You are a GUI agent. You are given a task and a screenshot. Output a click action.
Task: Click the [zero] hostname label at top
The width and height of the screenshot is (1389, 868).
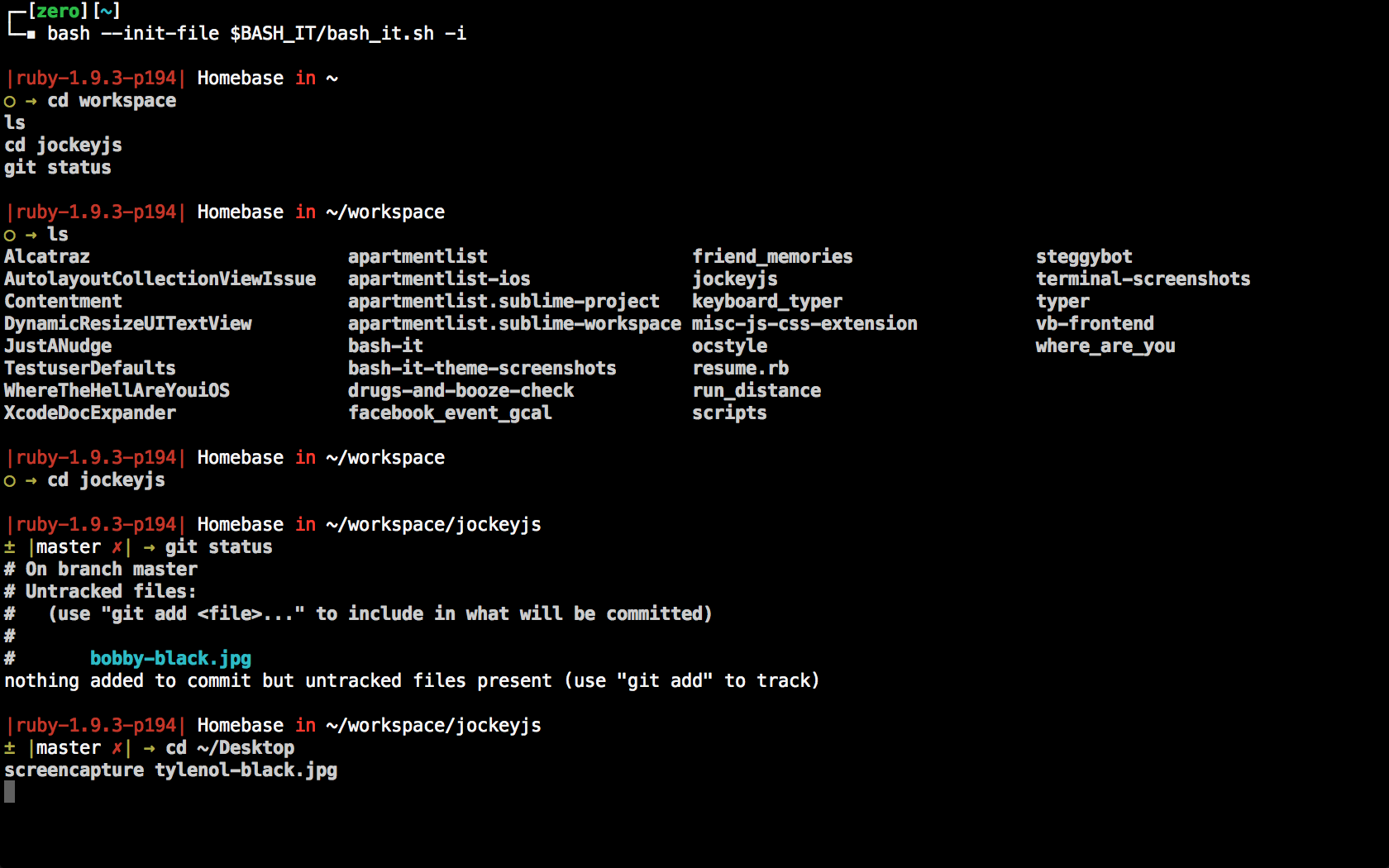coord(58,11)
